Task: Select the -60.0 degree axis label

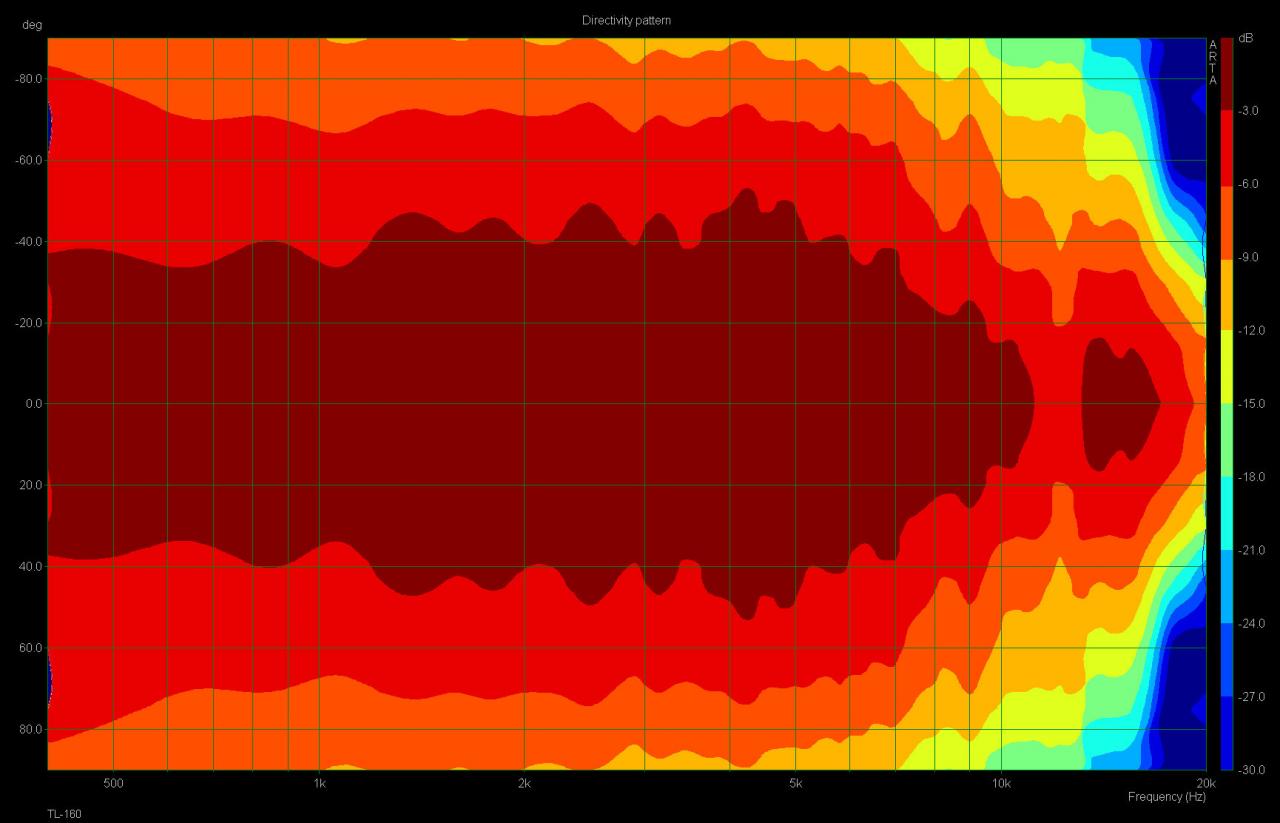Action: point(29,160)
